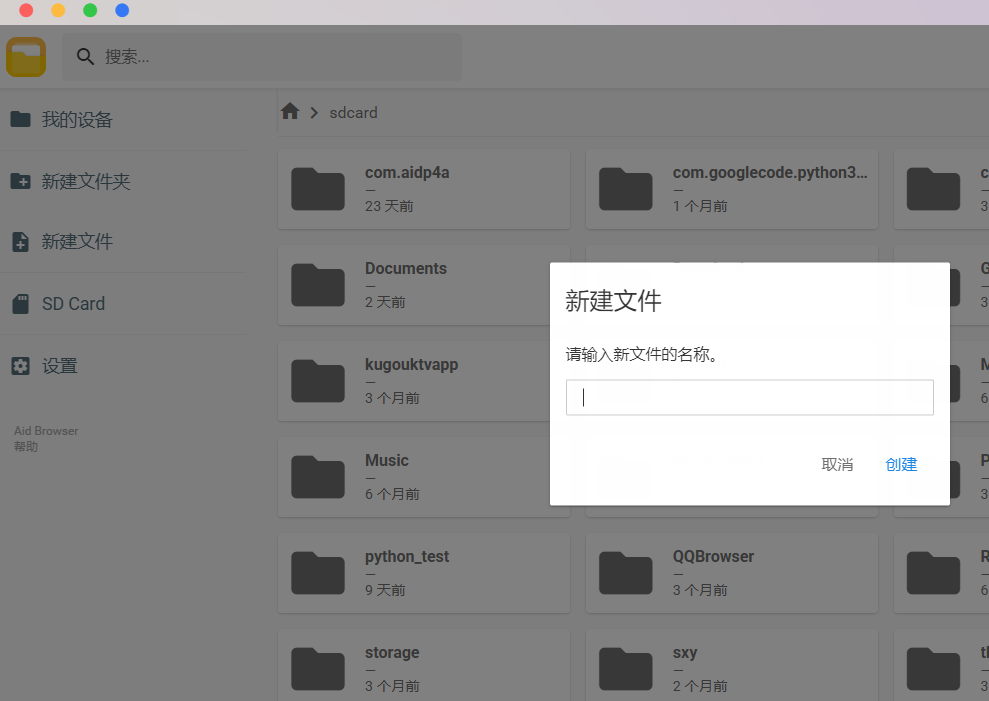
Task: Open the Documents folder icon
Action: 318,285
